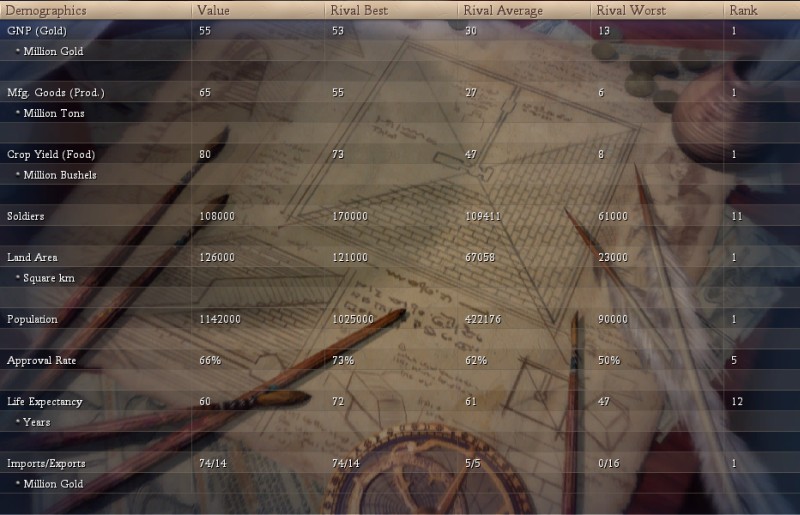This screenshot has width=800, height=515.
Task: Click the Land Area row label
Action: coord(32,258)
